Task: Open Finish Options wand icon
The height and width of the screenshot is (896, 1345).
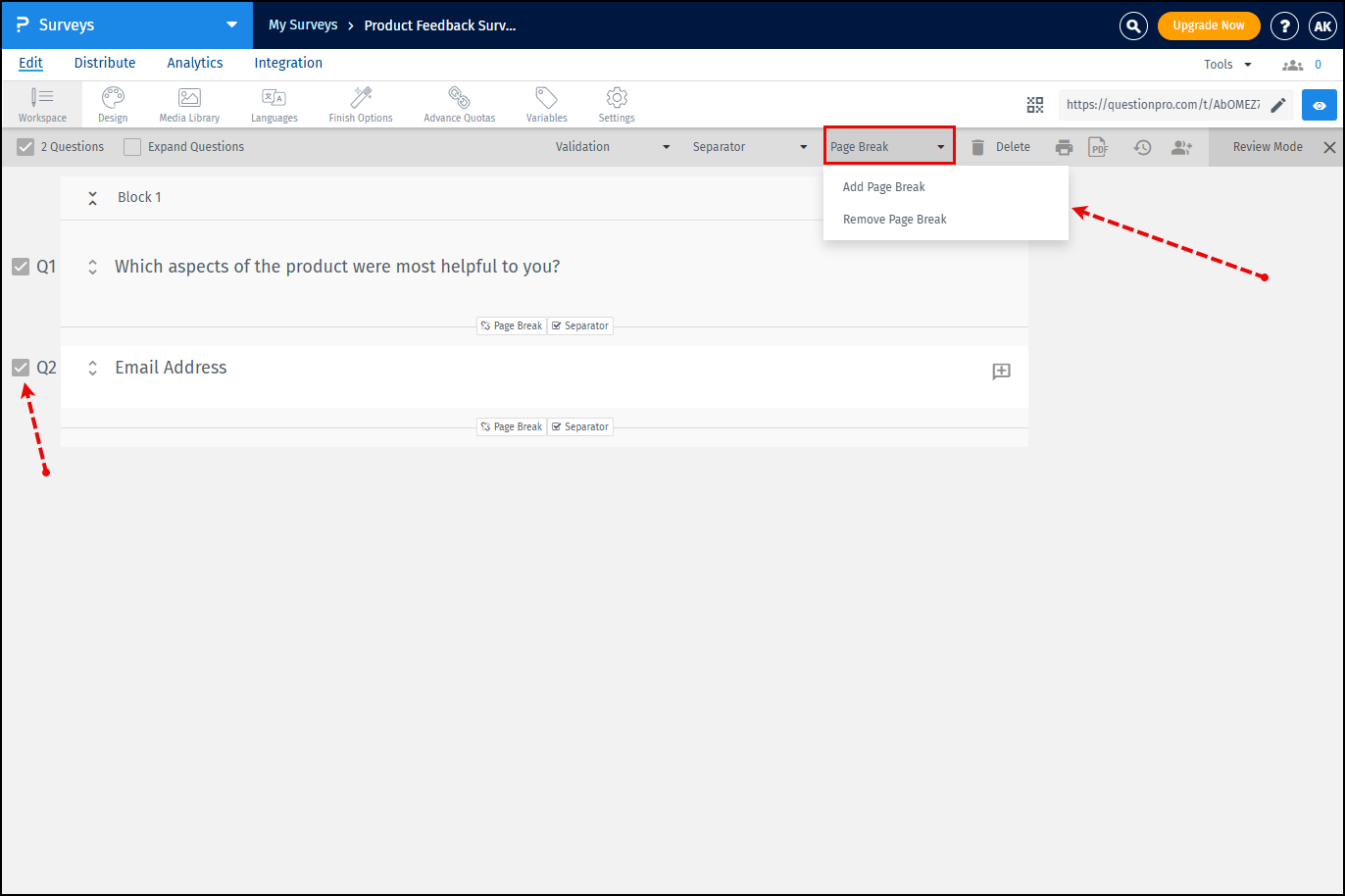Action: 361,104
